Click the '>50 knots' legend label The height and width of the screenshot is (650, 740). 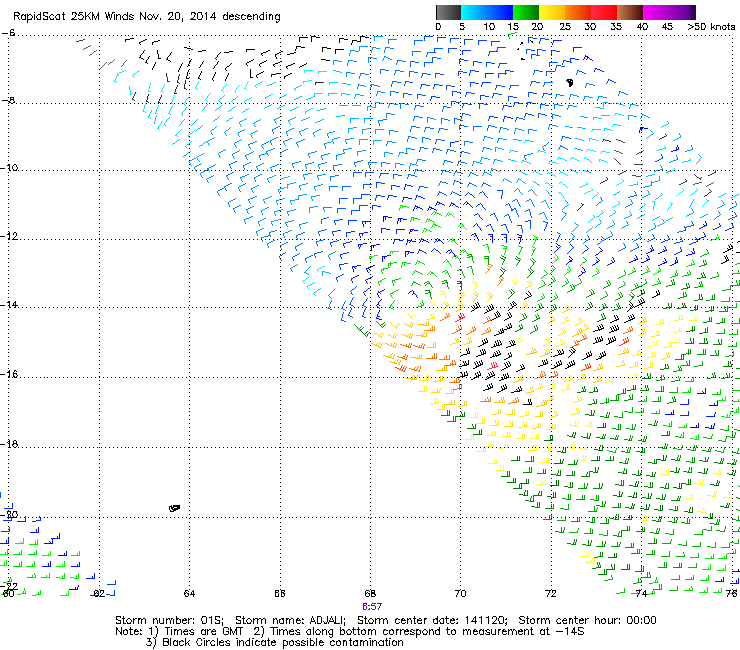(x=711, y=27)
